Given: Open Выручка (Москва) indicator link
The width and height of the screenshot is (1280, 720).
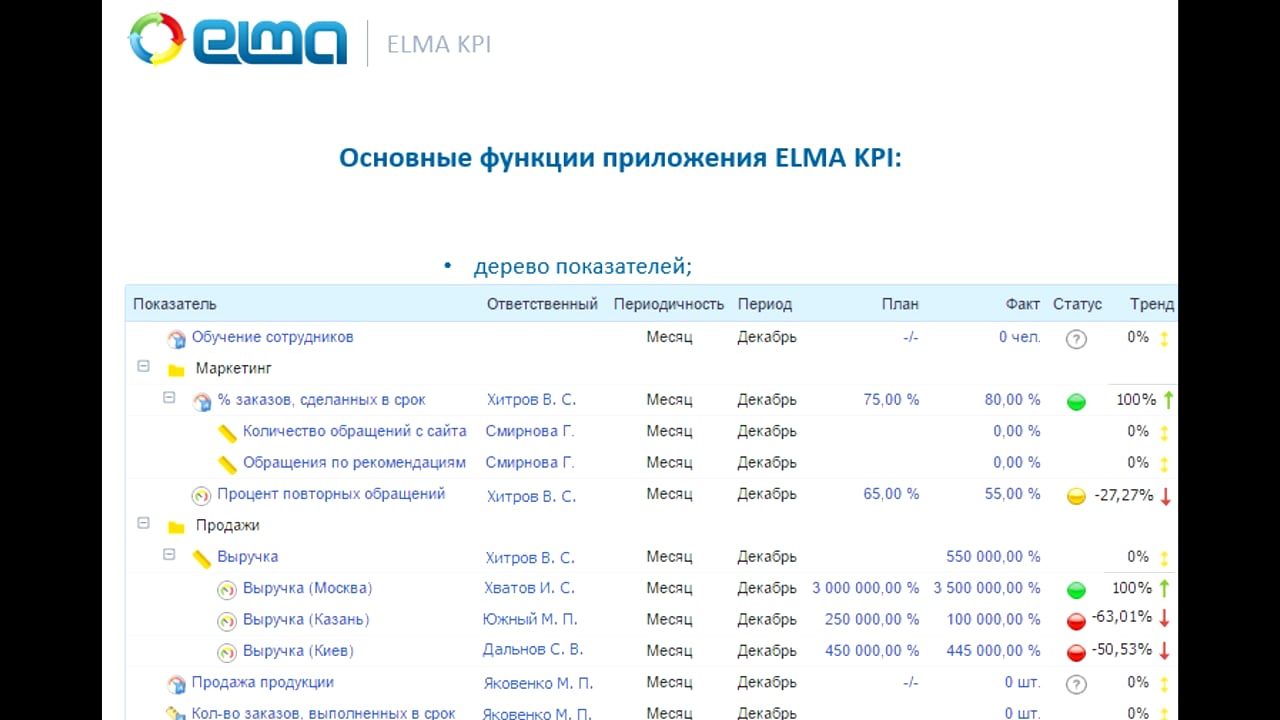Looking at the screenshot, I should (307, 588).
